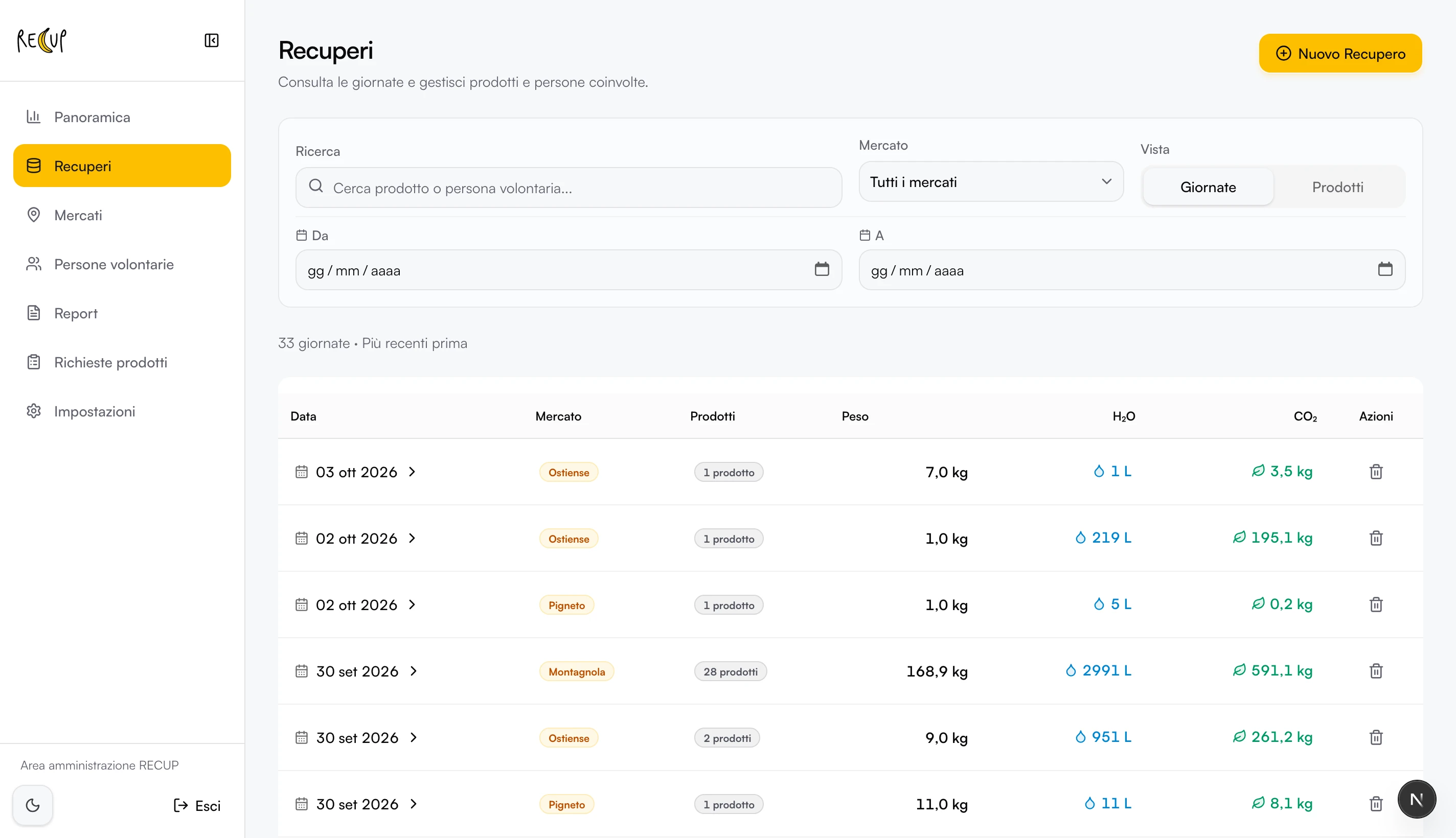
Task: Open Mercati in the sidebar
Action: tap(122, 215)
